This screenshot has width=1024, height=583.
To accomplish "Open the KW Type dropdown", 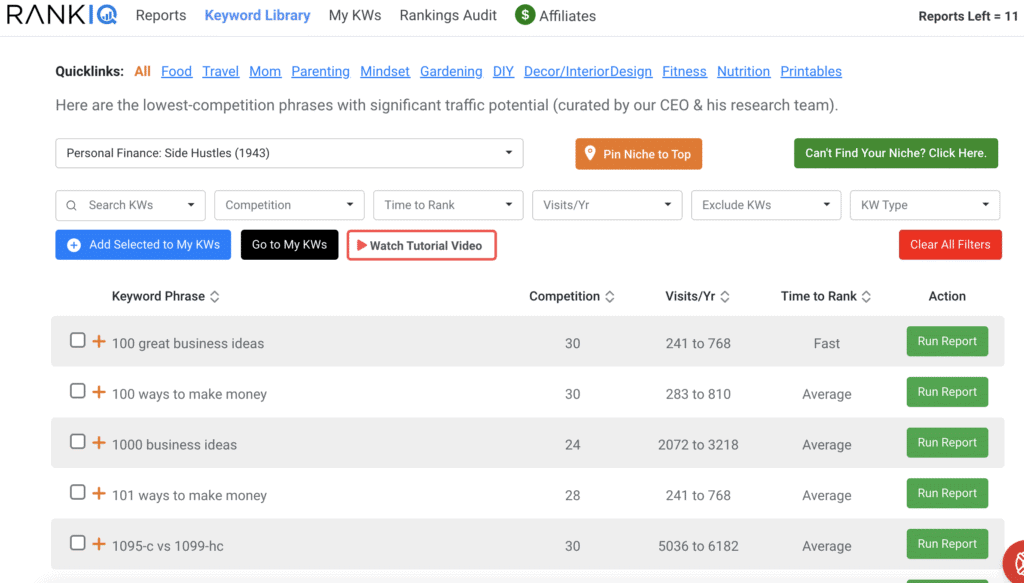I will click(x=924, y=205).
